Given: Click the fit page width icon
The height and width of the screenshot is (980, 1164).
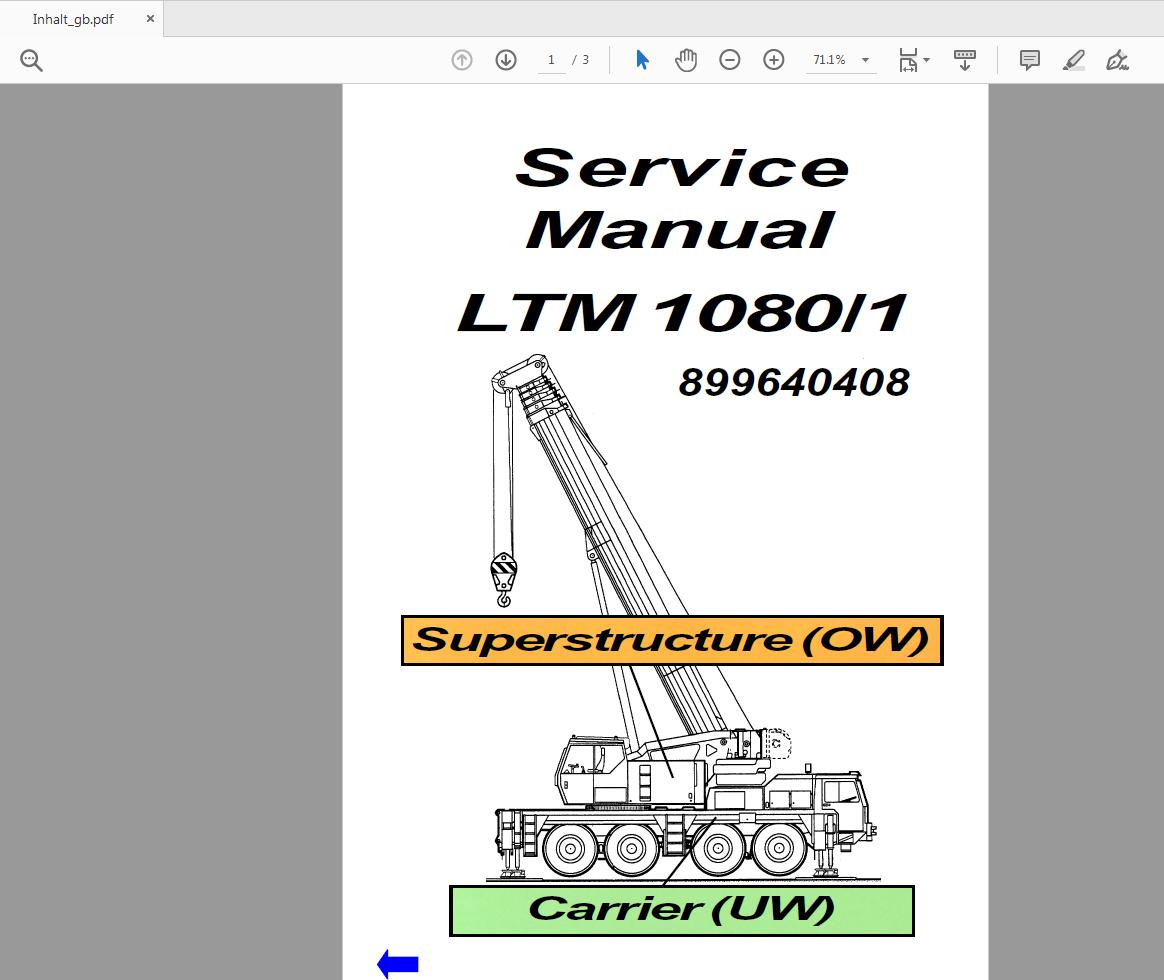Looking at the screenshot, I should click(908, 60).
